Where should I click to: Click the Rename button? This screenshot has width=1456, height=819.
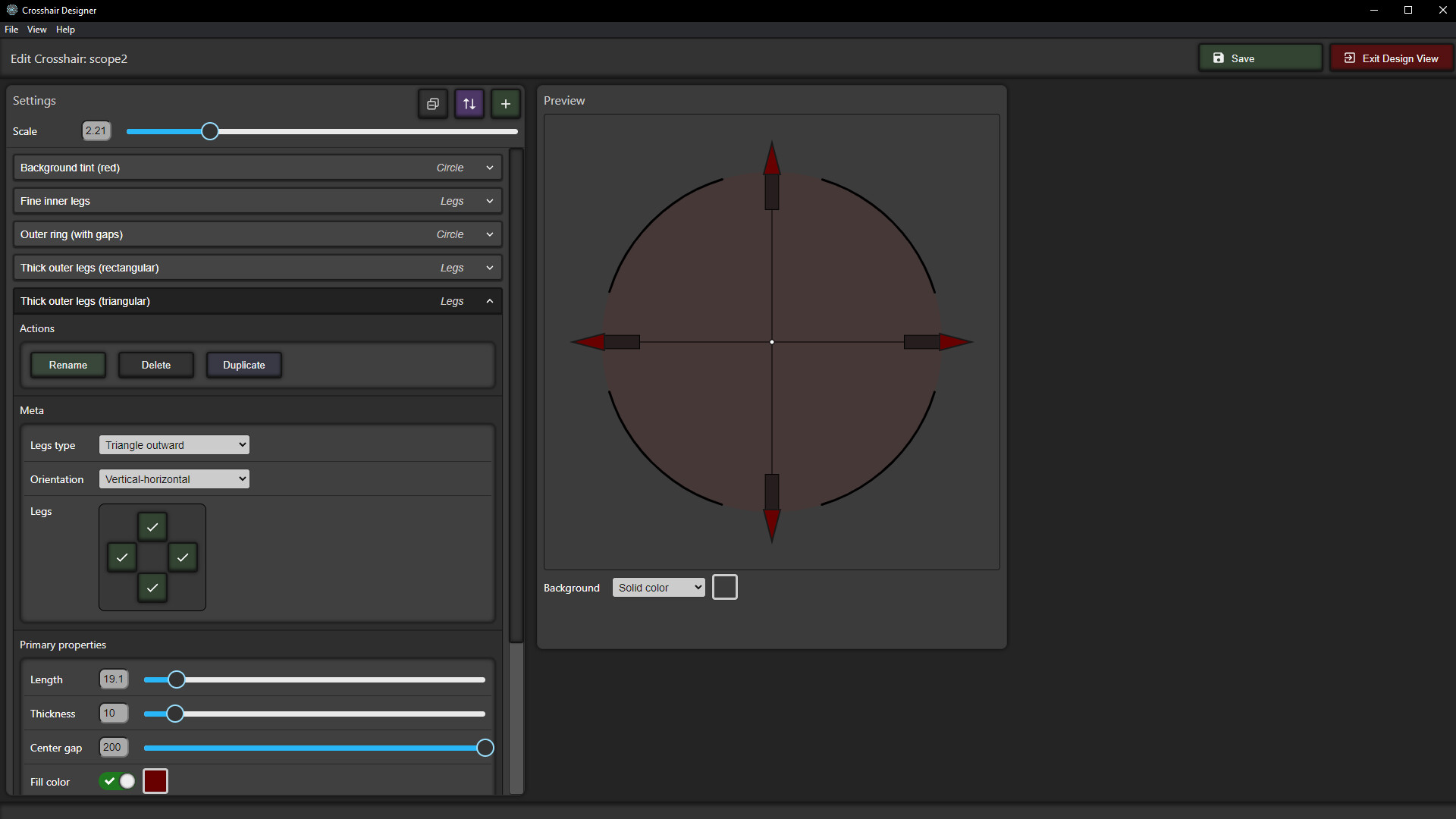coord(67,365)
